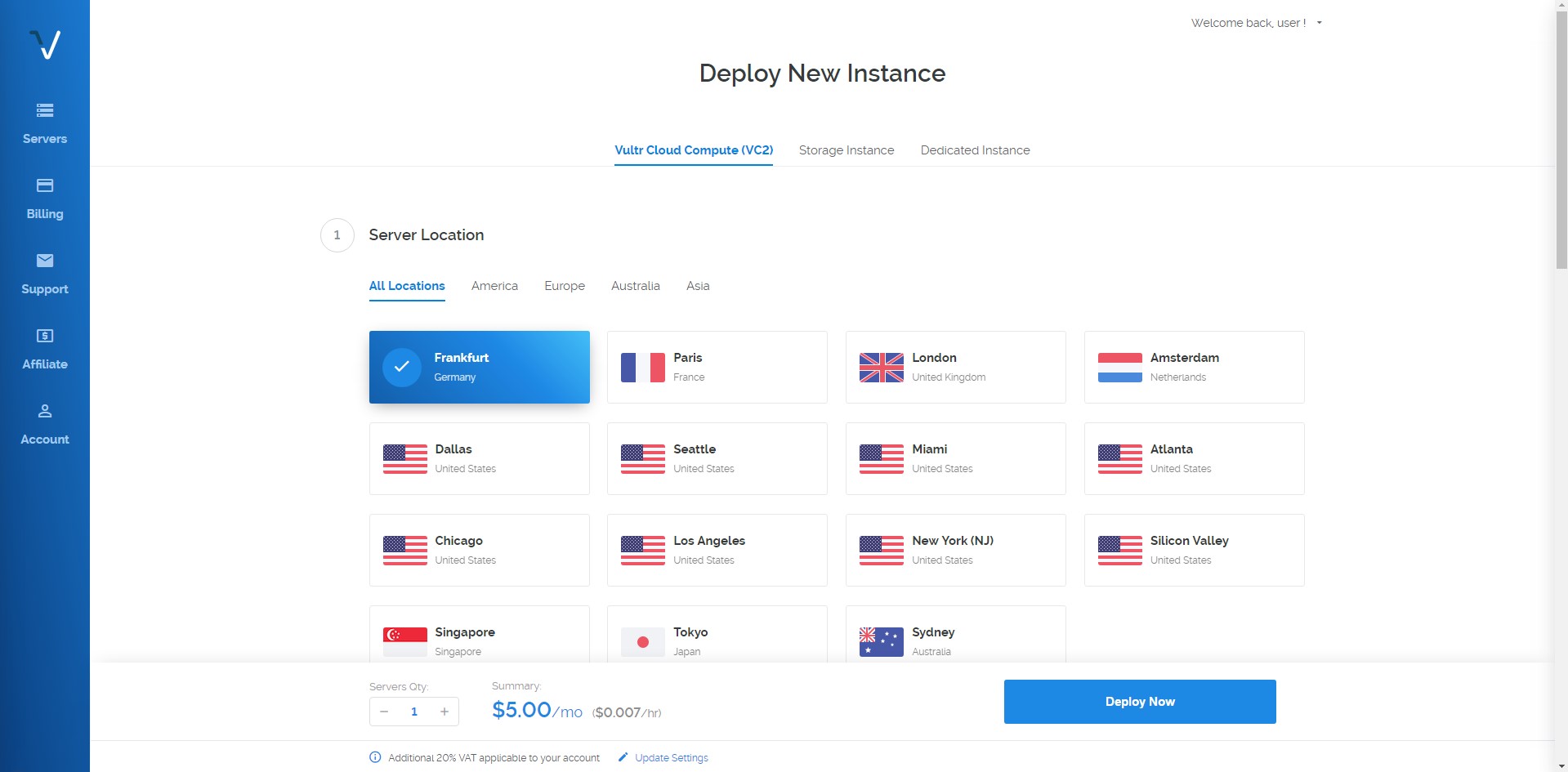Image resolution: width=1568 pixels, height=772 pixels.
Task: Click the "($0.007/hr)" hourly price
Action: [x=627, y=712]
